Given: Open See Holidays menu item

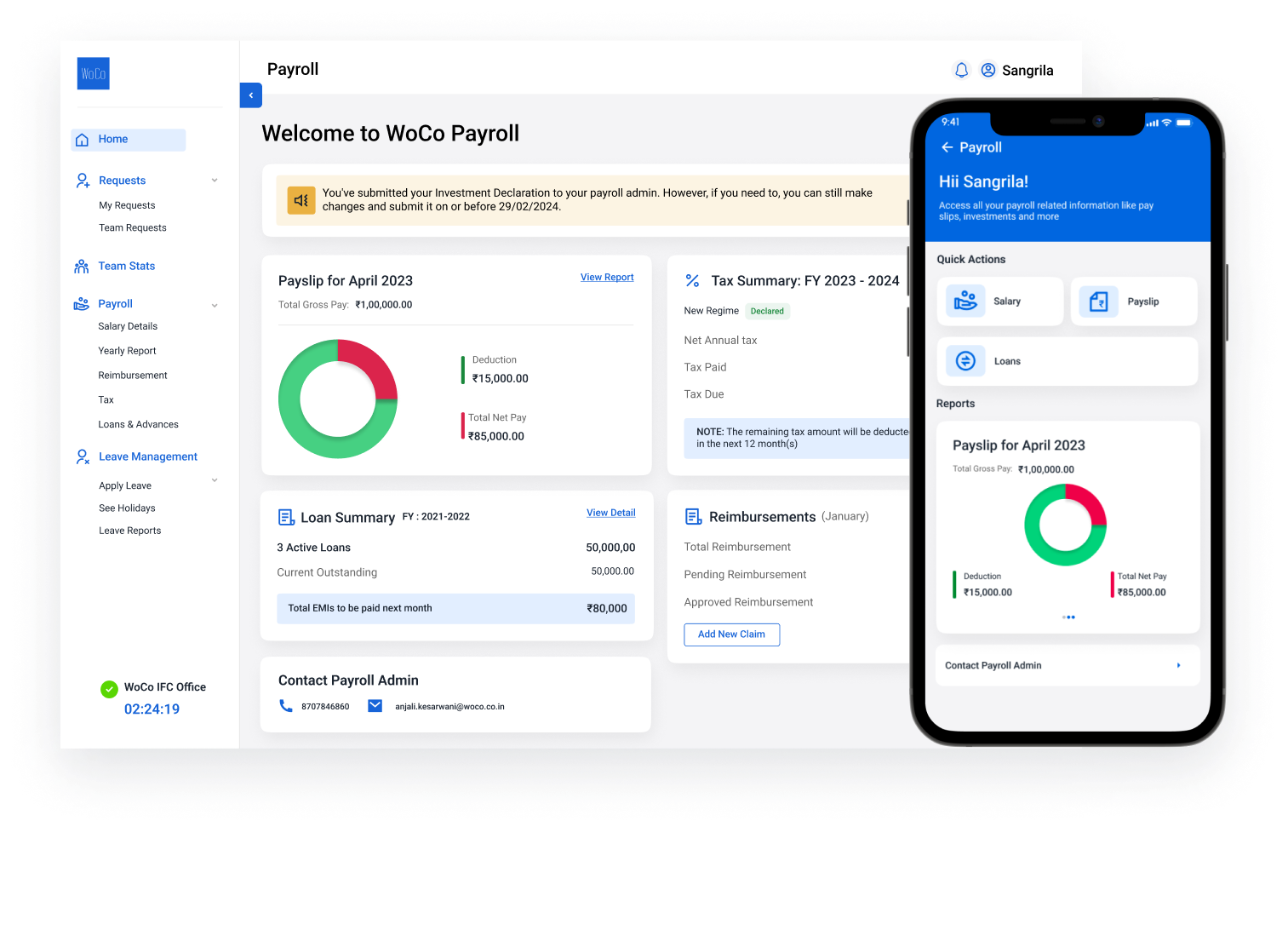Looking at the screenshot, I should pos(127,508).
